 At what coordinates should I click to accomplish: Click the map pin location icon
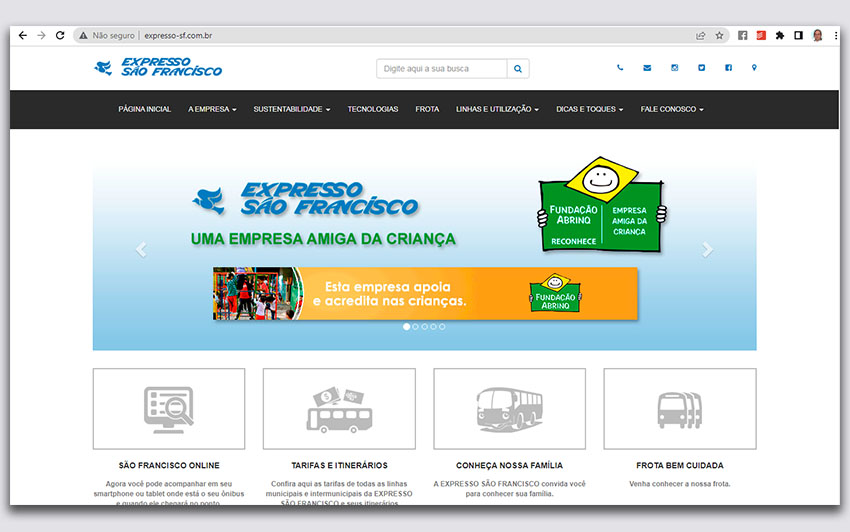(754, 68)
